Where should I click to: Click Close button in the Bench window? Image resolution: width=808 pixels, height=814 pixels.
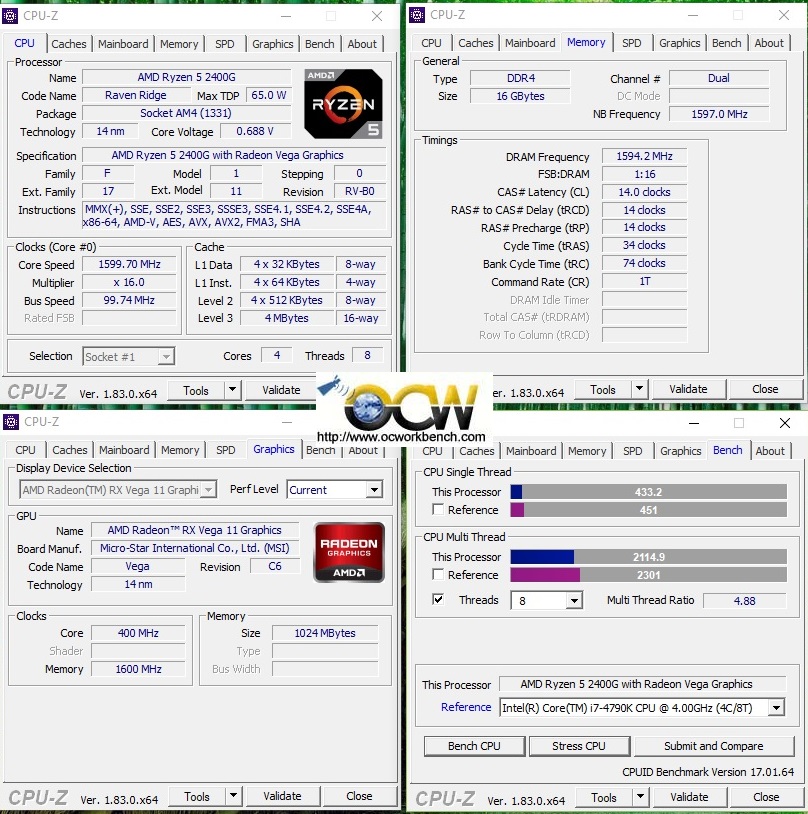(766, 797)
